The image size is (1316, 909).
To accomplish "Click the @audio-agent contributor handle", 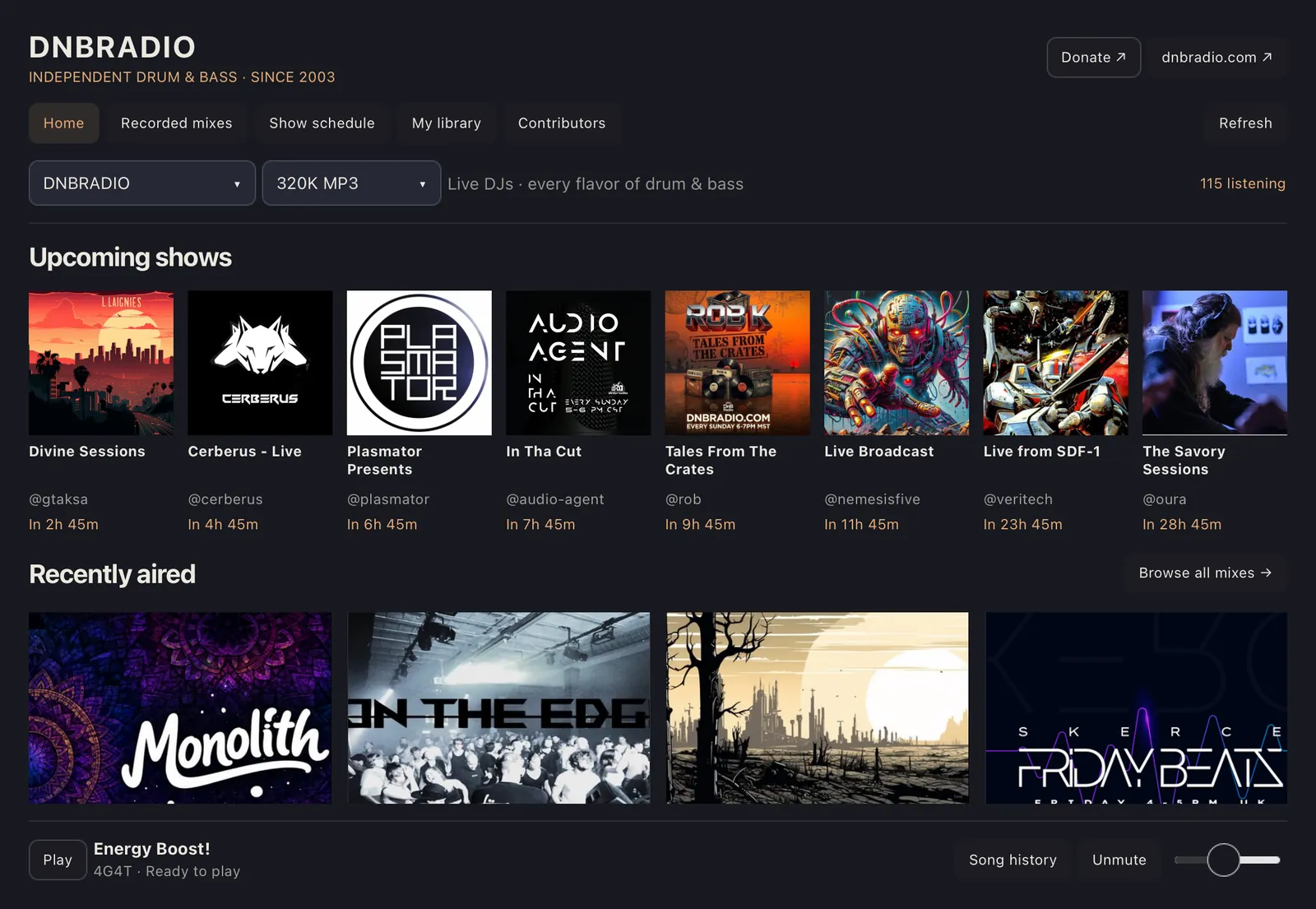I will 555,499.
